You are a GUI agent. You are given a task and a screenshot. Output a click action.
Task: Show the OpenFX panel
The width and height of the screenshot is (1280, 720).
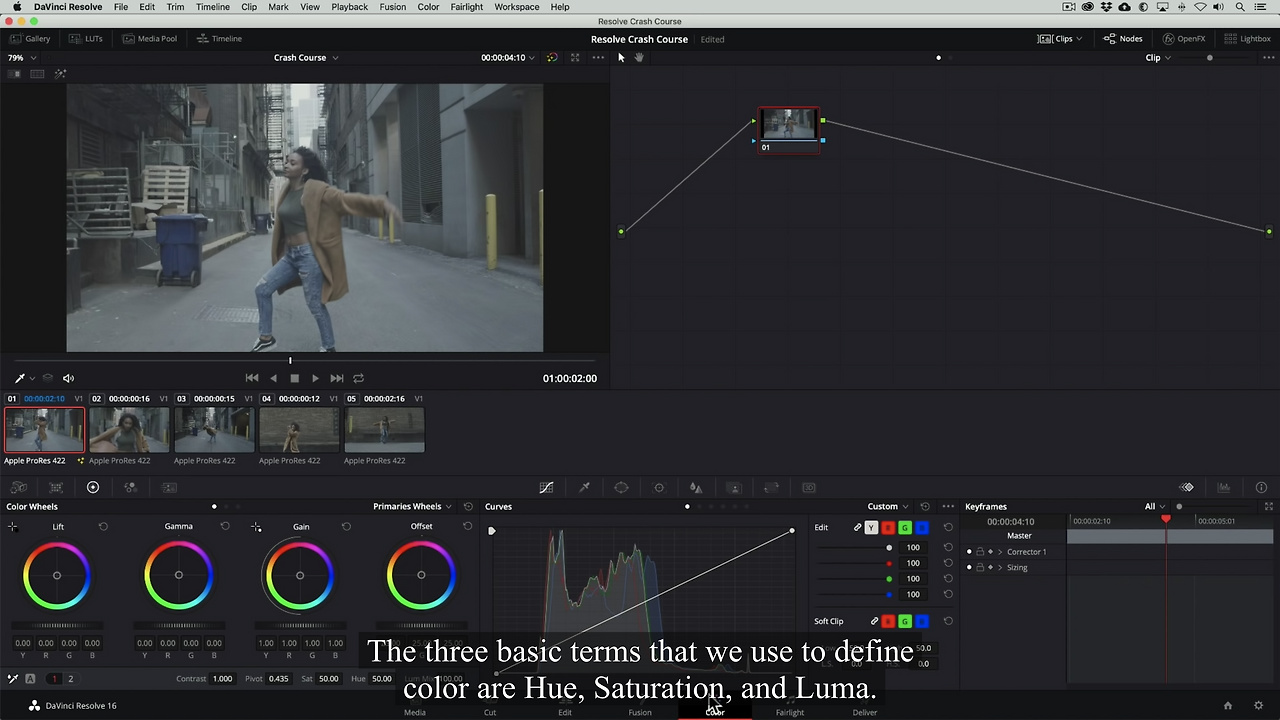pos(1183,39)
